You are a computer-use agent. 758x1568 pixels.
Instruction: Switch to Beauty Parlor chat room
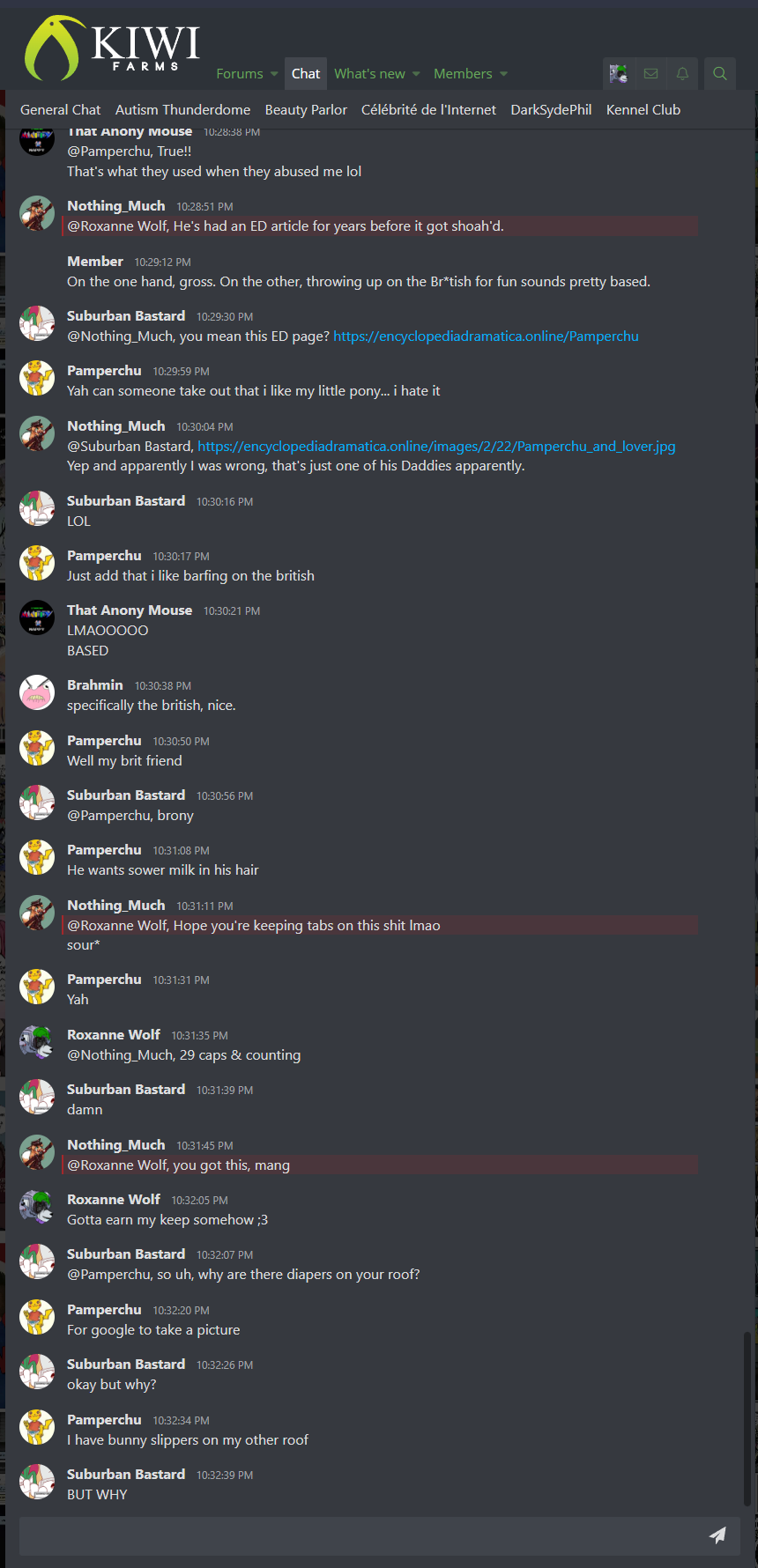pos(306,110)
